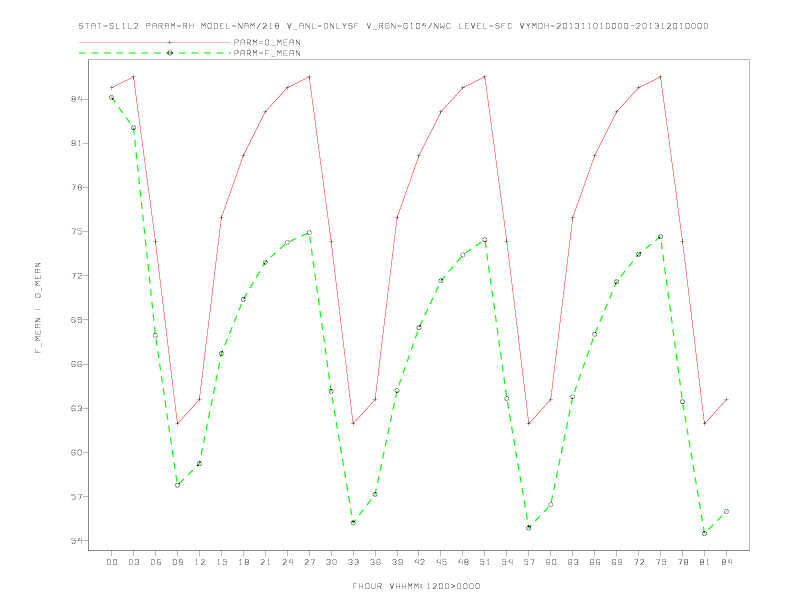Click the FHOUR VHHMM:1200>0000 x-axis title

(416, 586)
